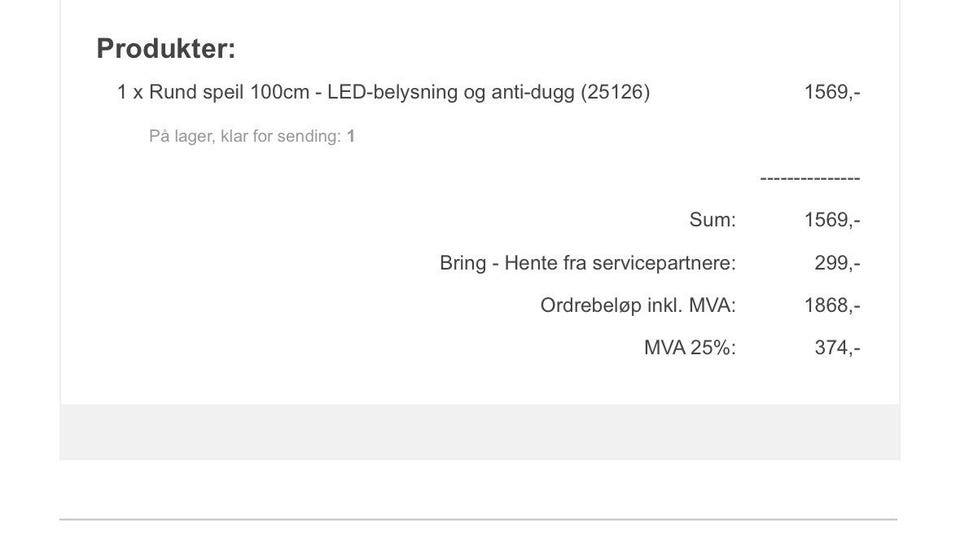Click the Sum amount 1569,-
This screenshot has height=544, width=960.
click(832, 220)
